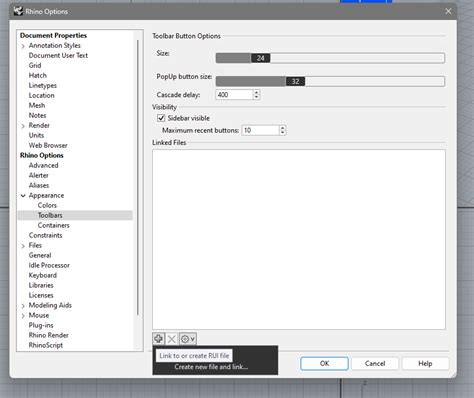Select General in the options tree
Viewport: 474px width, 398px height.
coord(40,255)
